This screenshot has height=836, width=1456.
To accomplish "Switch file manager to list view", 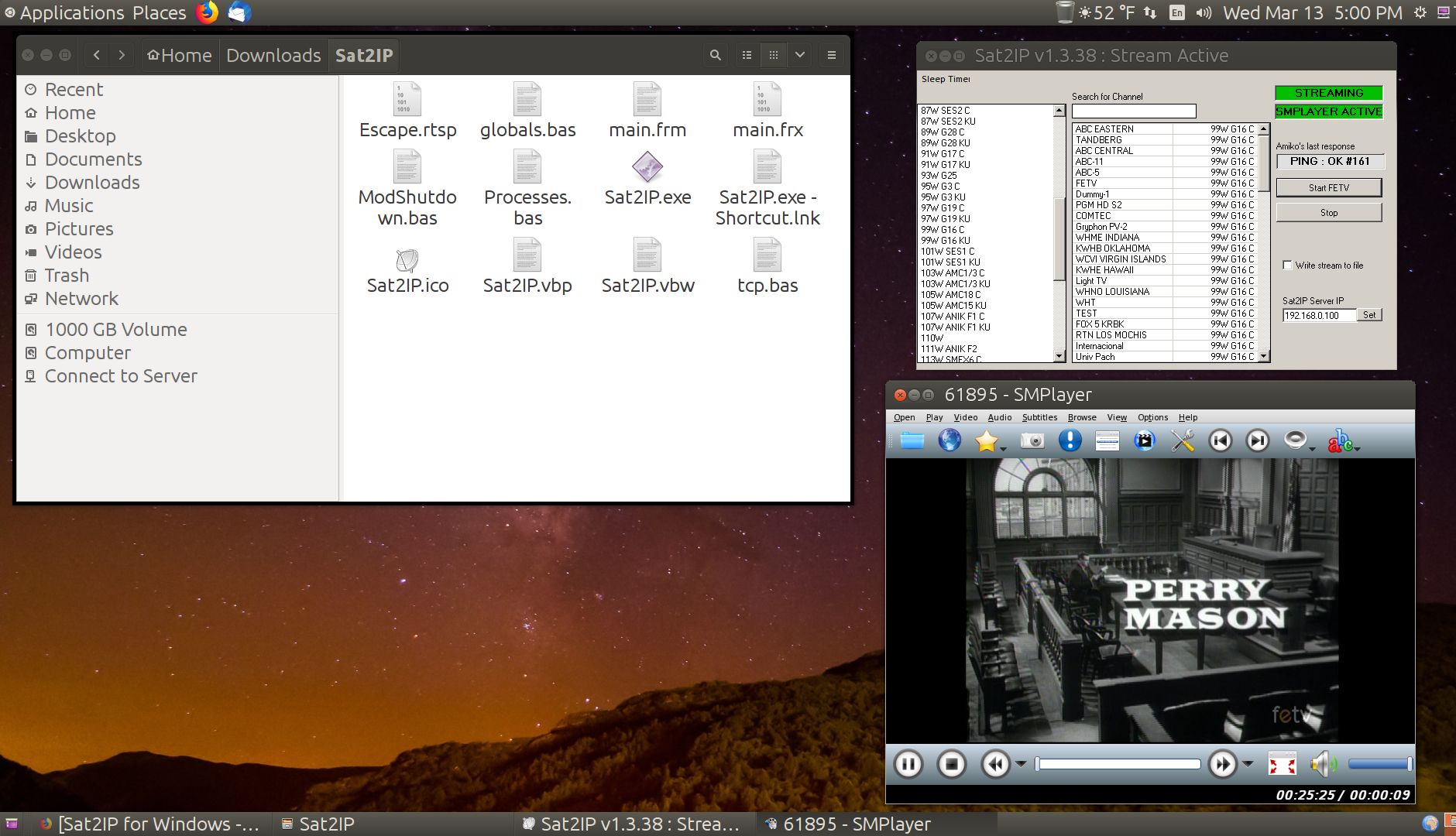I will 747,55.
